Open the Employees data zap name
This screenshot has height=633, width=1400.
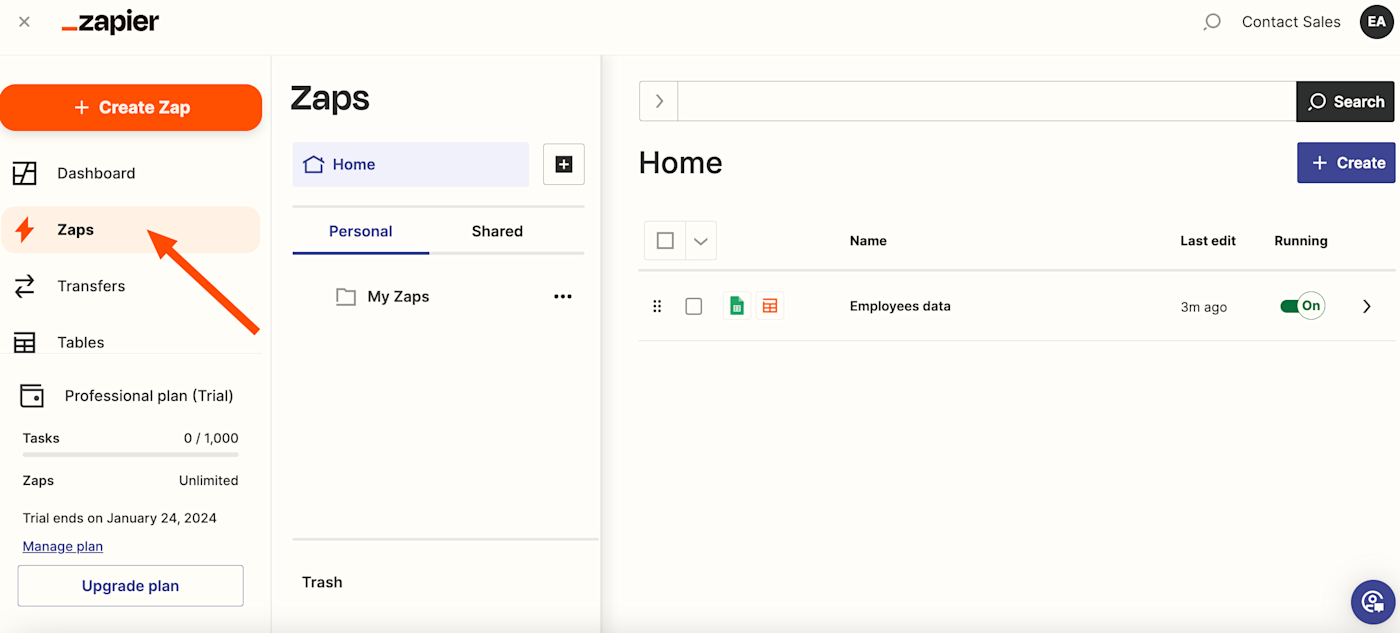click(900, 306)
